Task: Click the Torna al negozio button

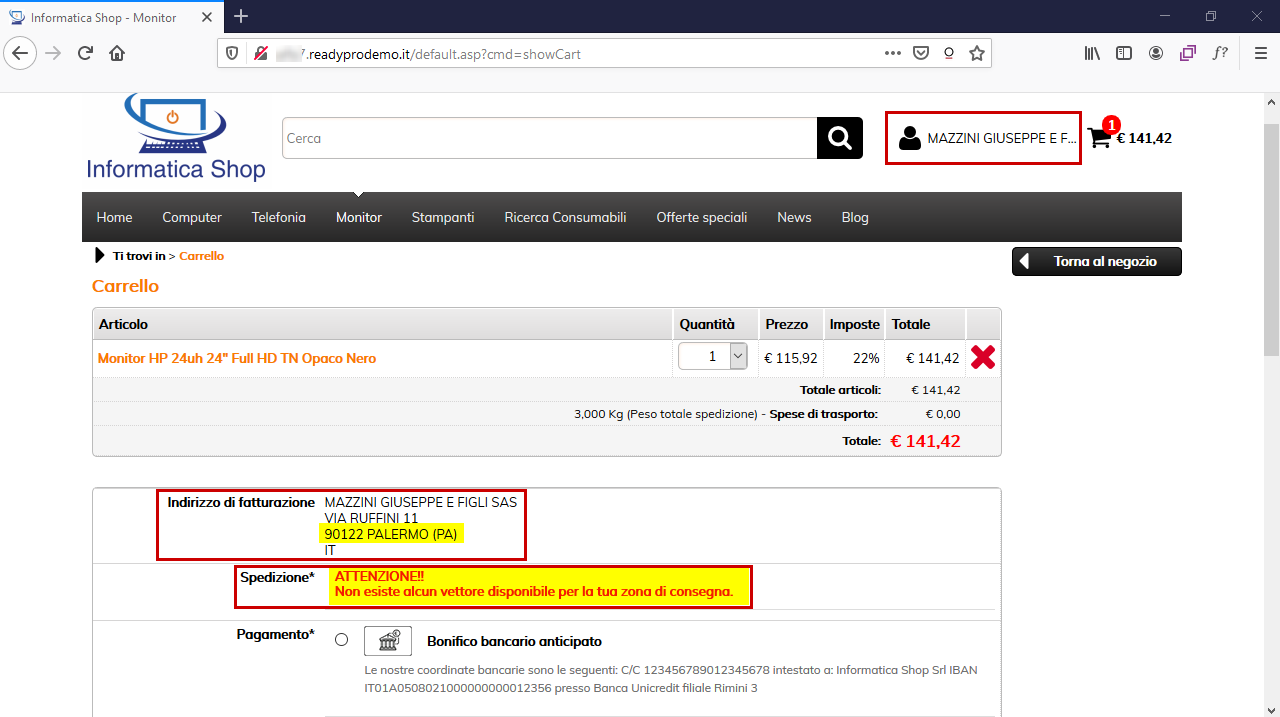Action: pyautogui.click(x=1096, y=262)
